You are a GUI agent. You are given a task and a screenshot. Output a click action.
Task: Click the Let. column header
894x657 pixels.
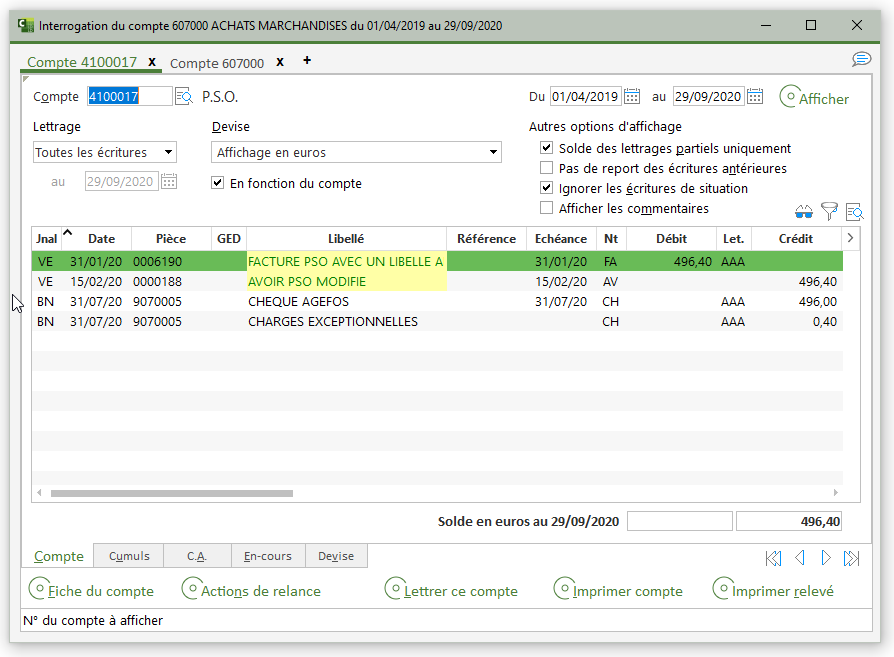[x=733, y=238]
